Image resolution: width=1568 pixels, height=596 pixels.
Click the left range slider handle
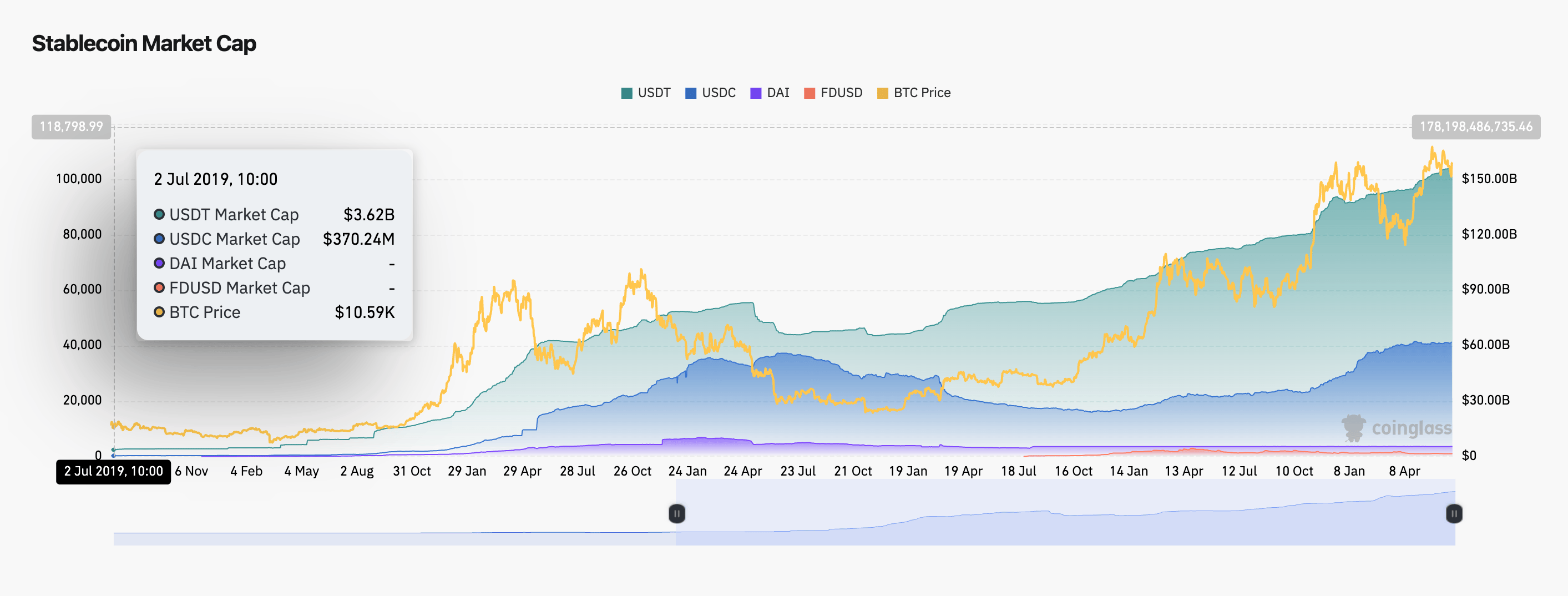tap(676, 514)
